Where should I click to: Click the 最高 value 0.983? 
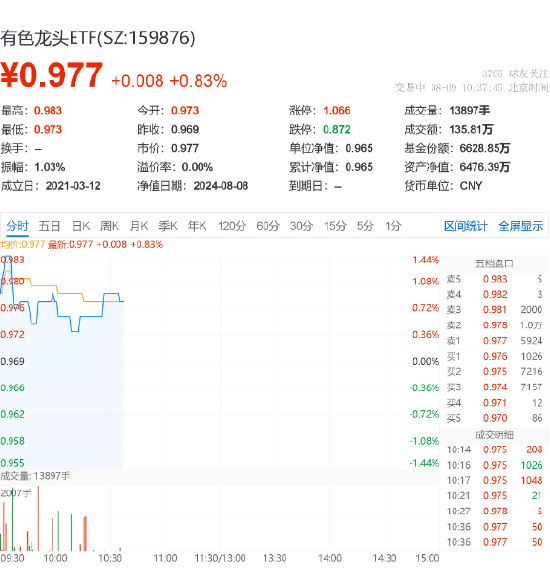click(48, 111)
